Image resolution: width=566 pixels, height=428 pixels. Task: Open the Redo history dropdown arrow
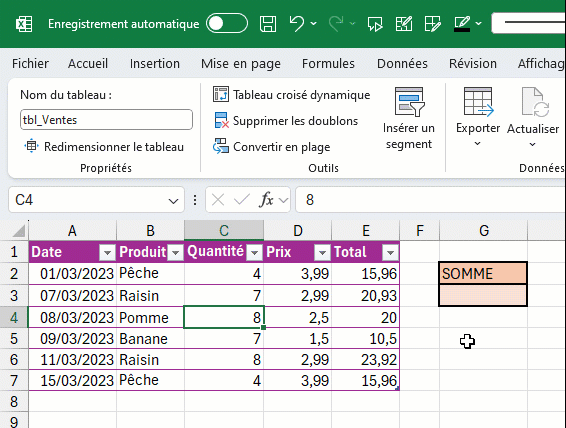(x=353, y=24)
